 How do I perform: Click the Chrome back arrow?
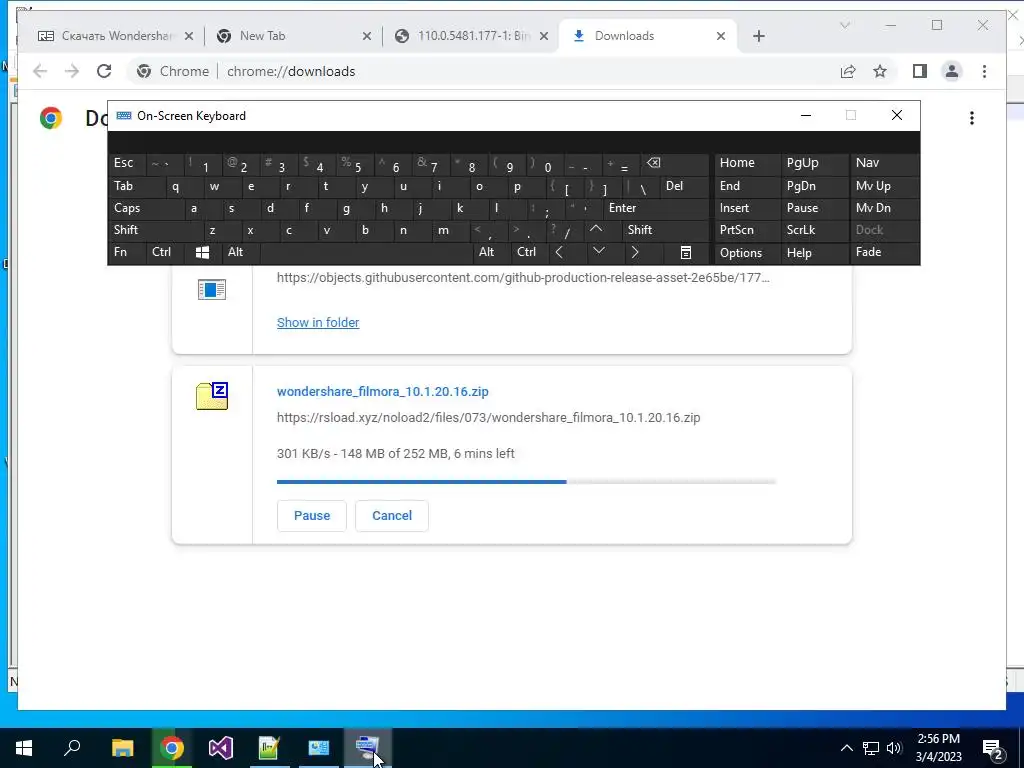click(x=40, y=71)
